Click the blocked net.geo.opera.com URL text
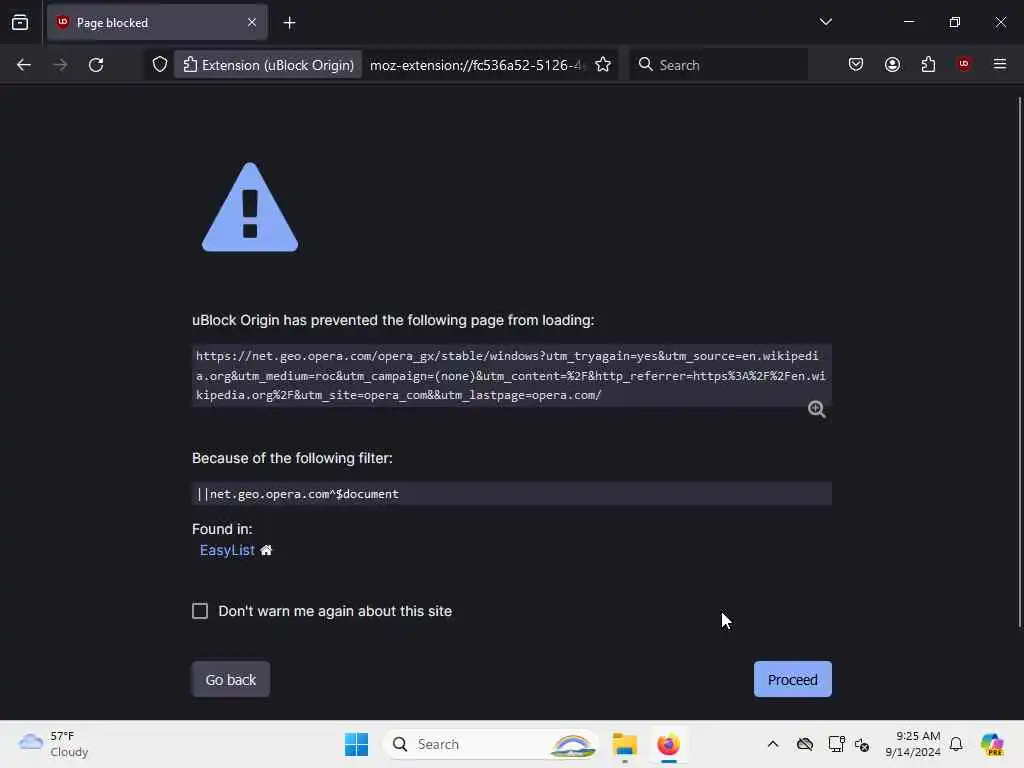1024x768 pixels. pyautogui.click(x=511, y=376)
